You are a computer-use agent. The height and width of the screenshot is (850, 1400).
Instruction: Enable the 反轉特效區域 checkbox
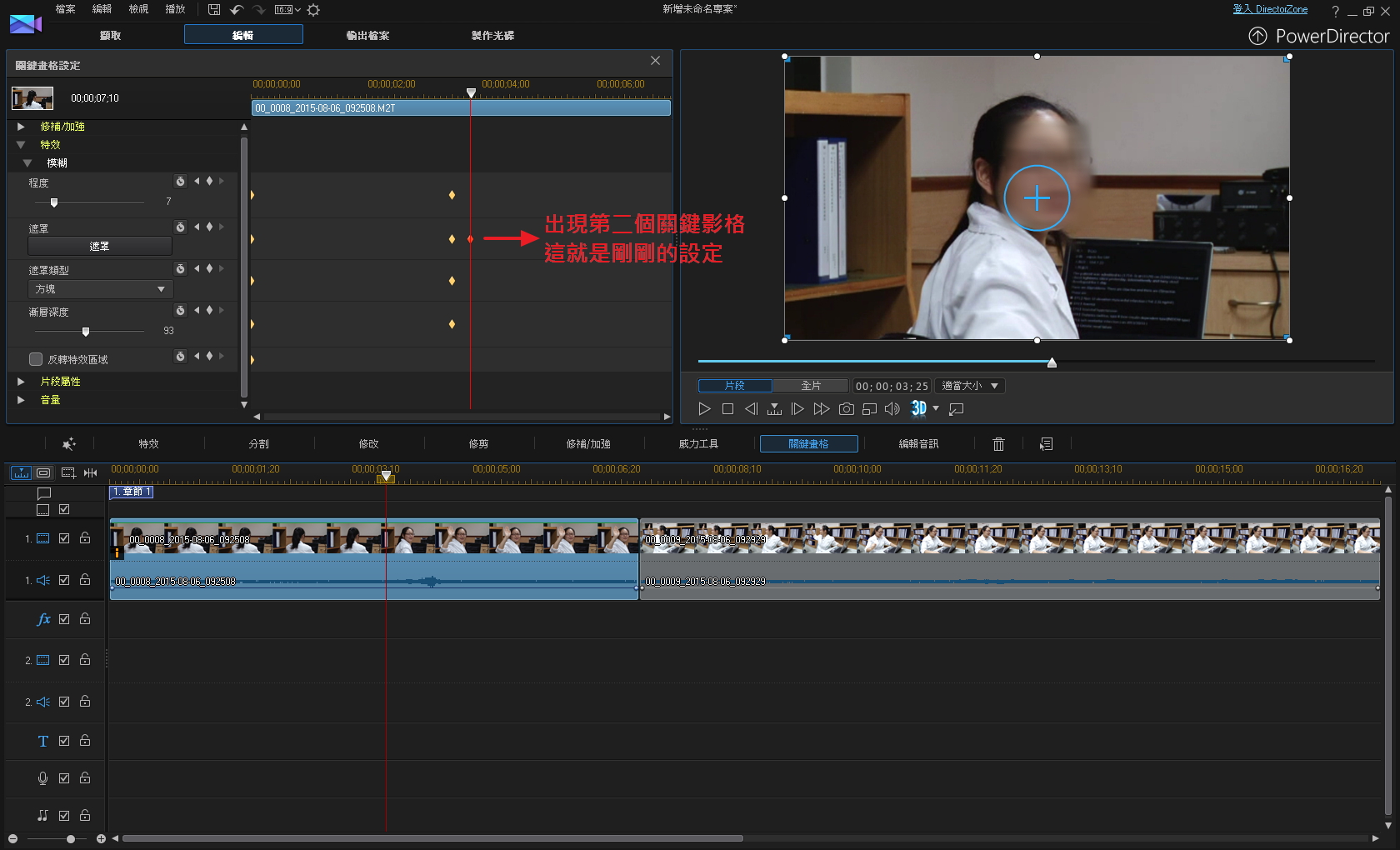click(36, 359)
